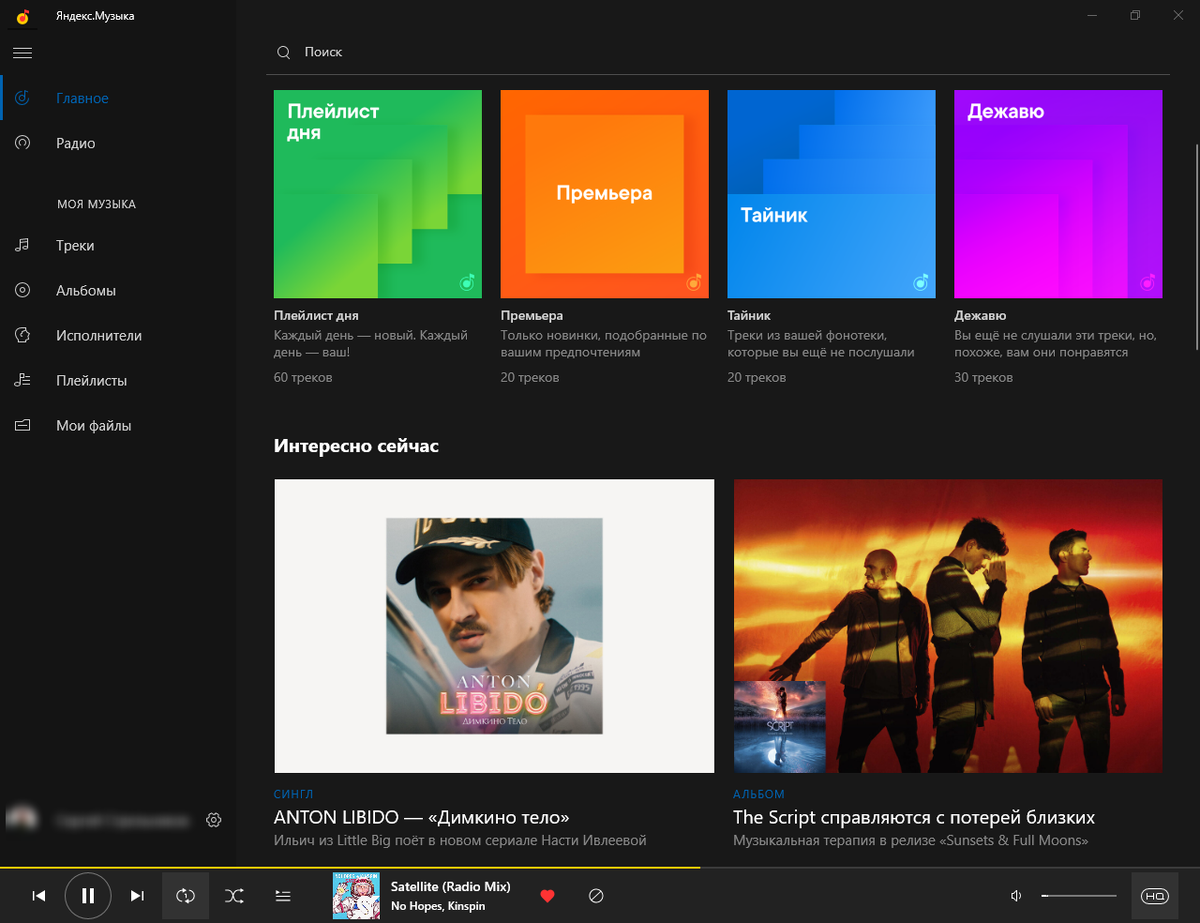Screen dimensions: 1200x923
Task: Click the volume speaker icon
Action: click(1016, 896)
